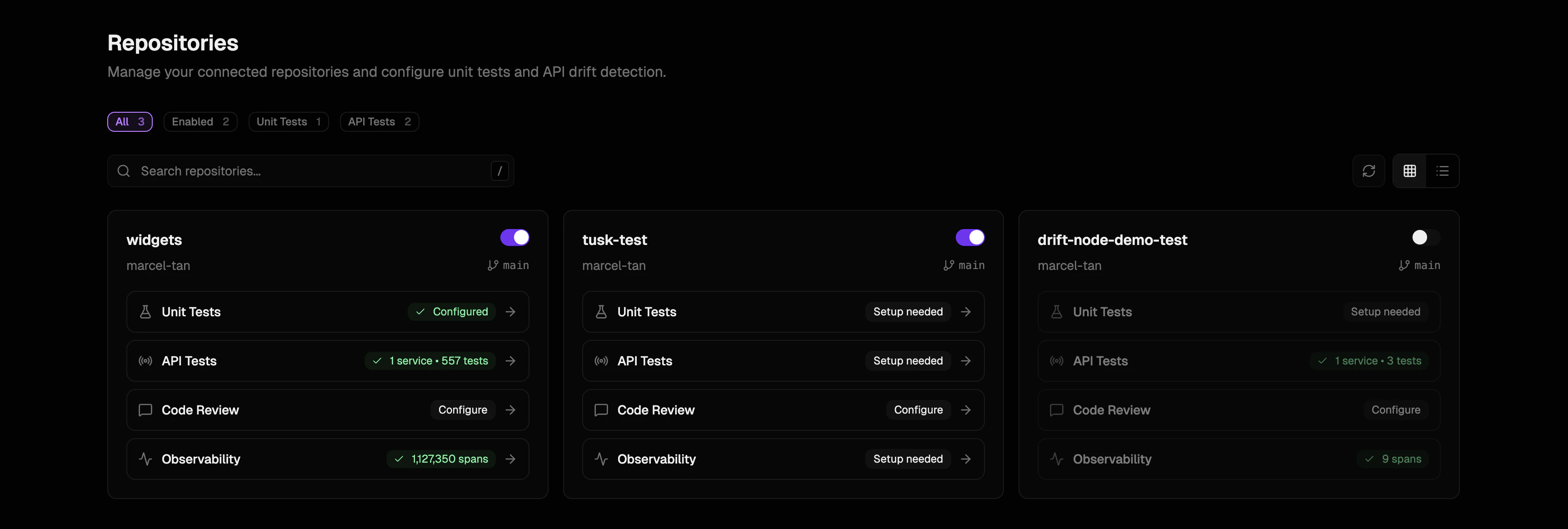Open API Tests details arrow in tusk-test card
Image resolution: width=1568 pixels, height=529 pixels.
click(966, 361)
